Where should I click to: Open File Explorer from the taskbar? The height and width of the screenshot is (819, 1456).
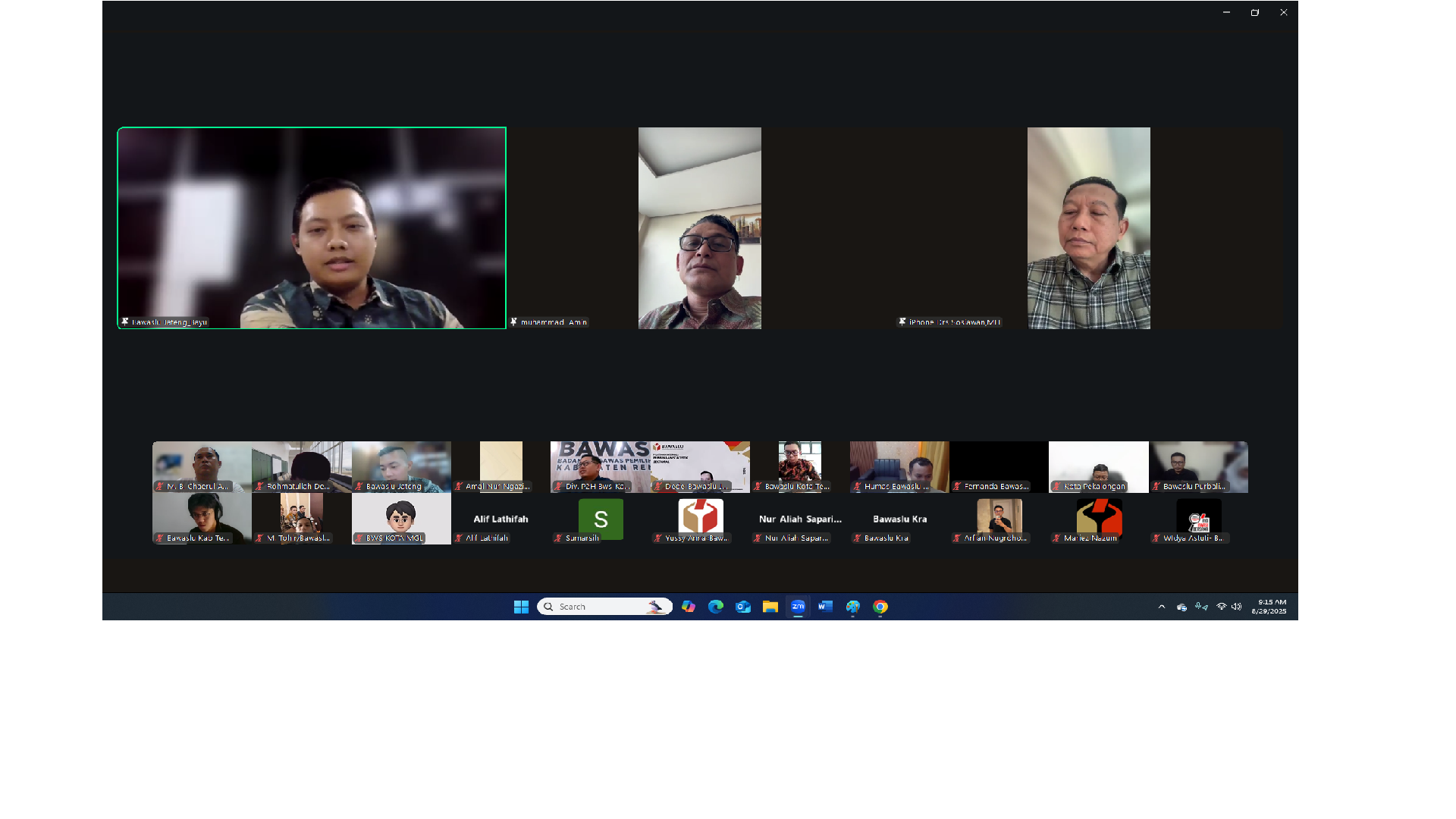point(770,607)
